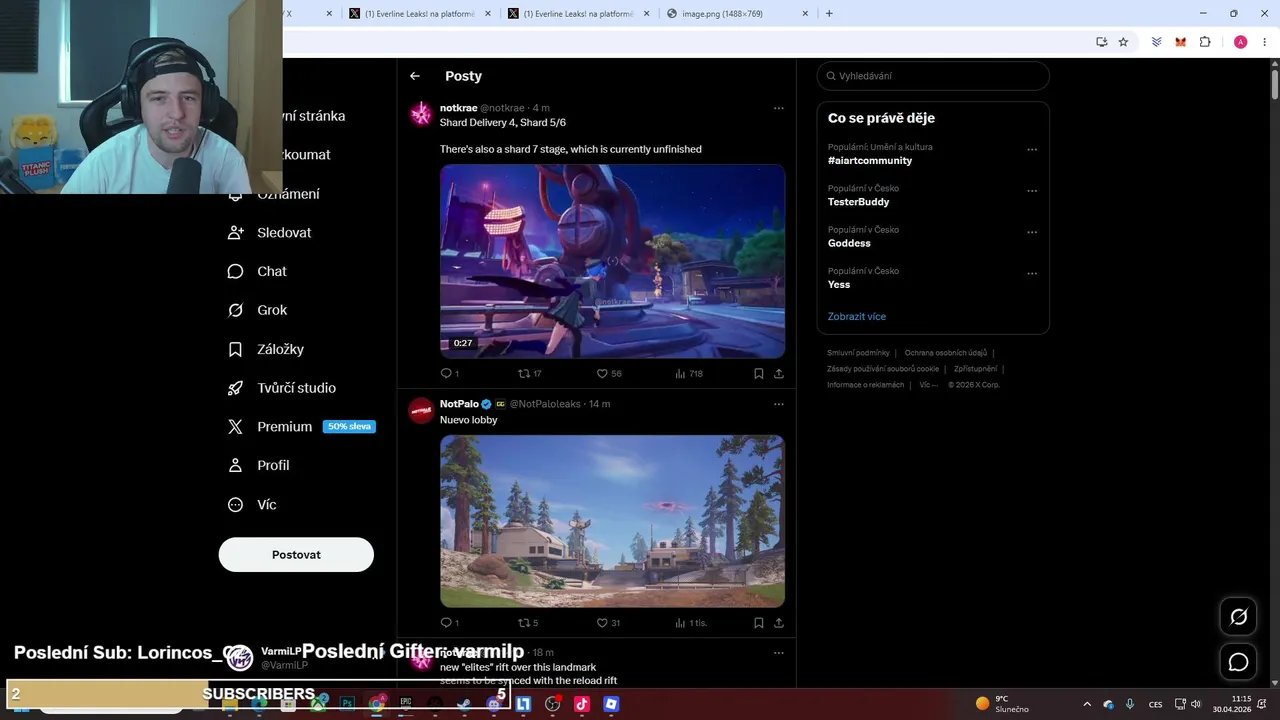Click the install app icon in address bar
This screenshot has width=1280, height=720.
click(x=1101, y=42)
